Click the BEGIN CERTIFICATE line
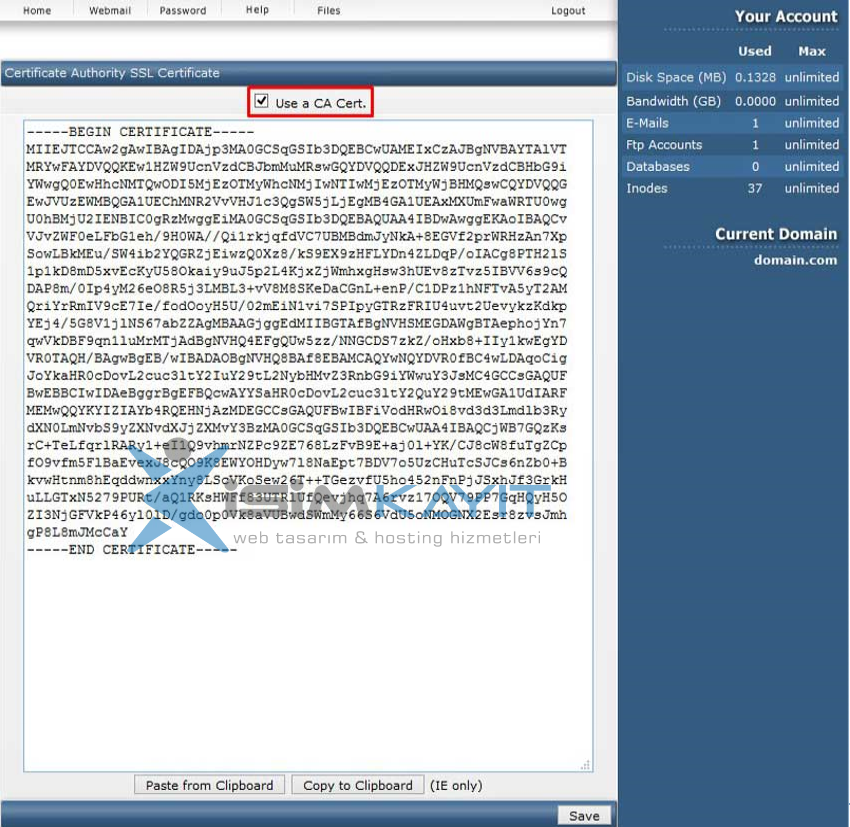The image size is (850, 827). coord(140,132)
